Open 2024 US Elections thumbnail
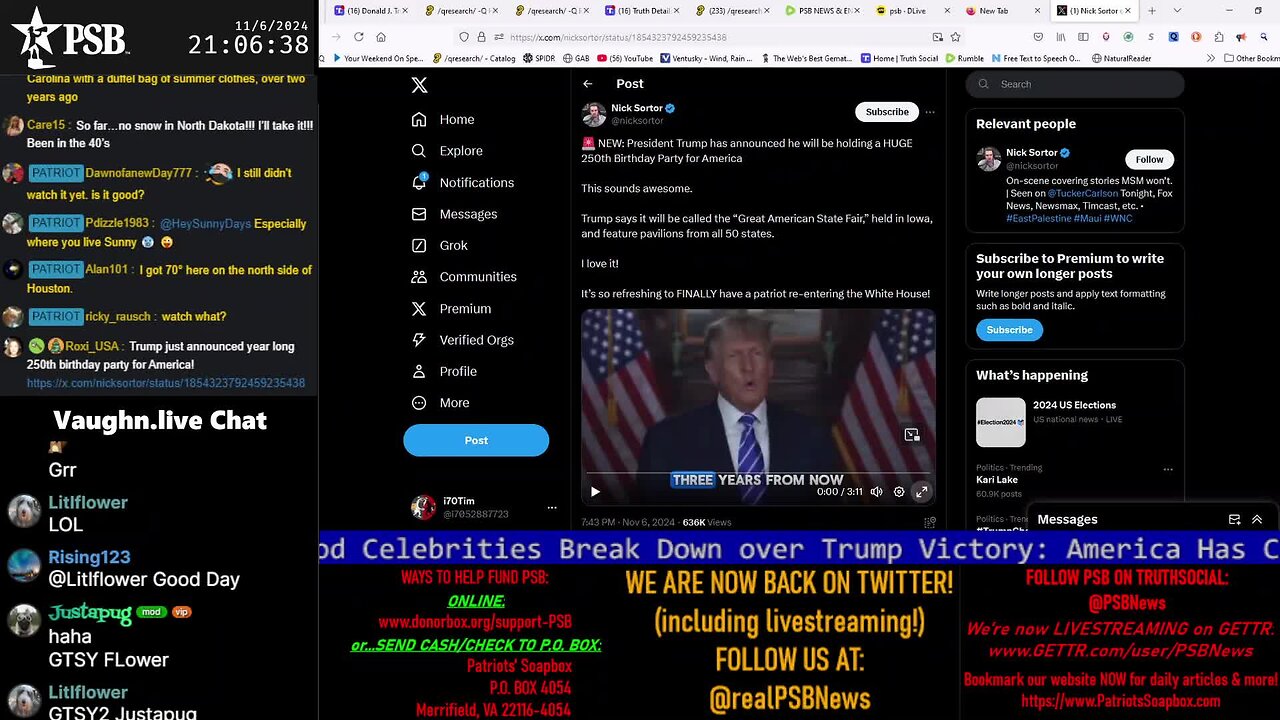Image resolution: width=1280 pixels, height=720 pixels. pyautogui.click(x=1001, y=422)
